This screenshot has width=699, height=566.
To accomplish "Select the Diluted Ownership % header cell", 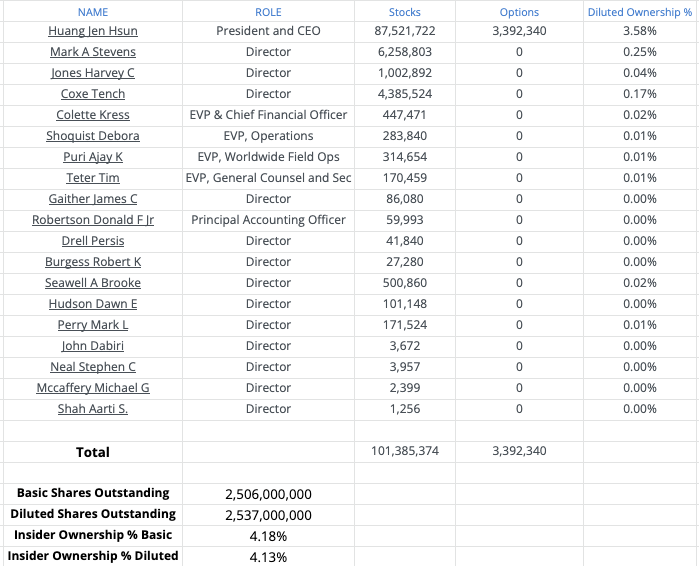I will tap(640, 12).
